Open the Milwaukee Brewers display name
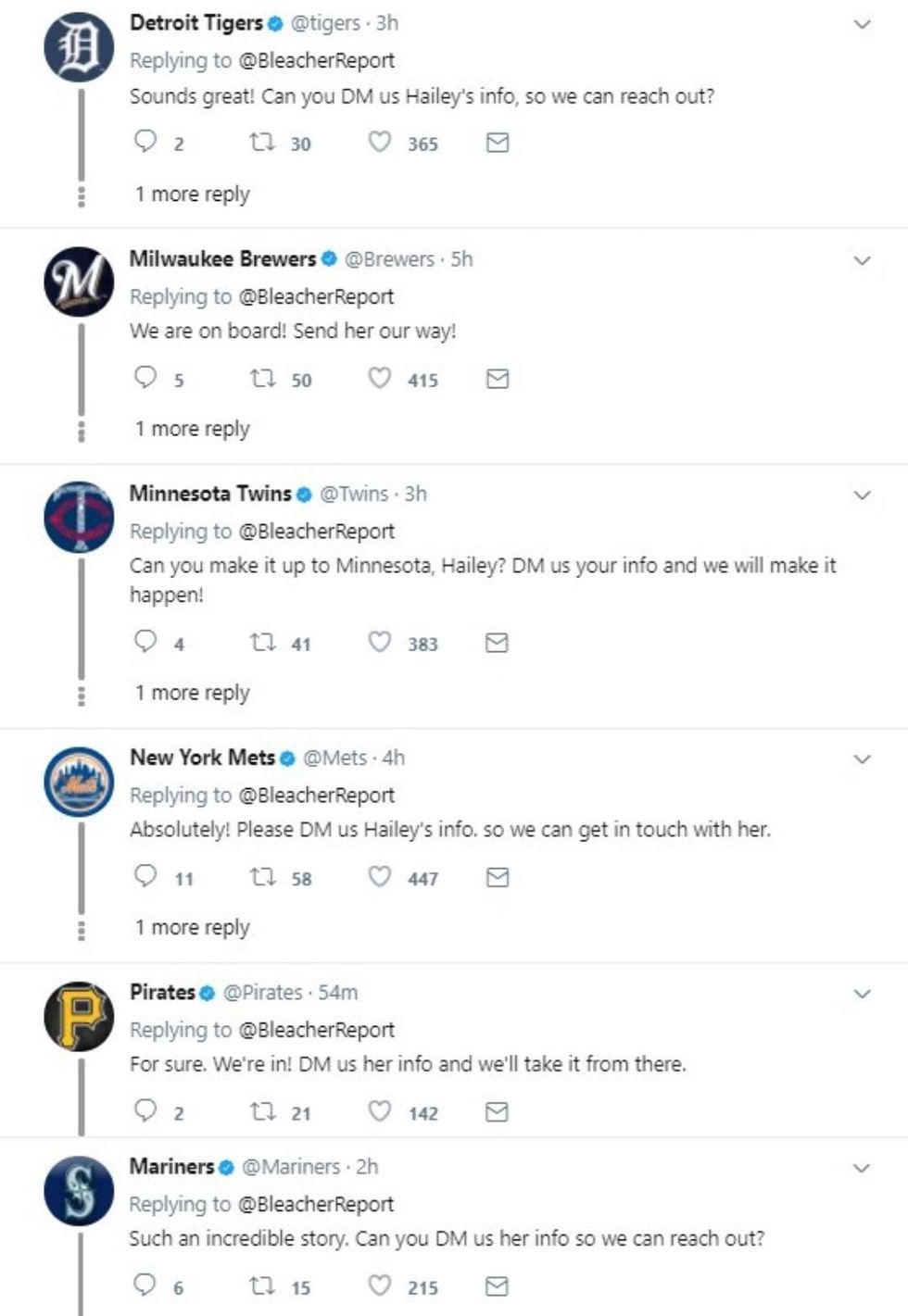This screenshot has width=908, height=1316. pyautogui.click(x=222, y=259)
